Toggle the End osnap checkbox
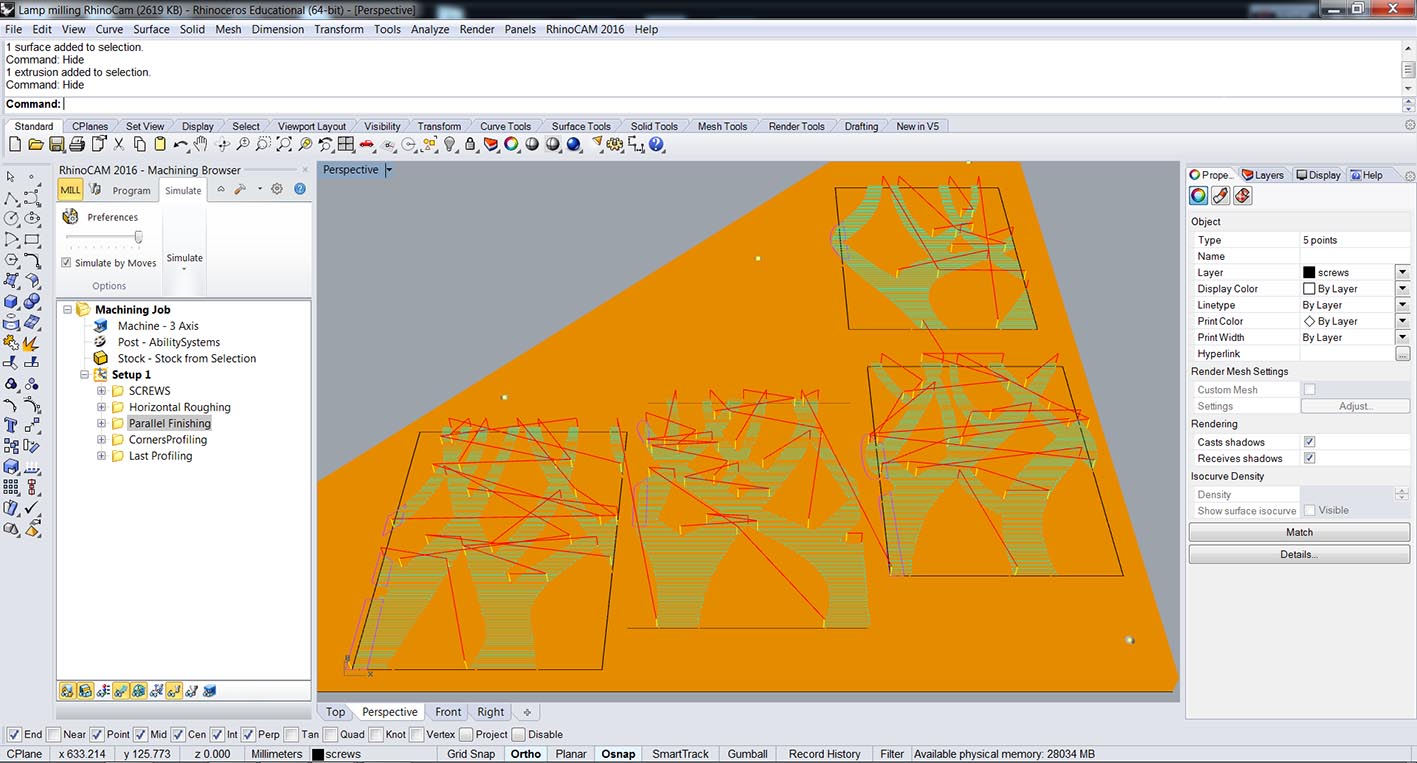The width and height of the screenshot is (1417, 763). (x=14, y=735)
